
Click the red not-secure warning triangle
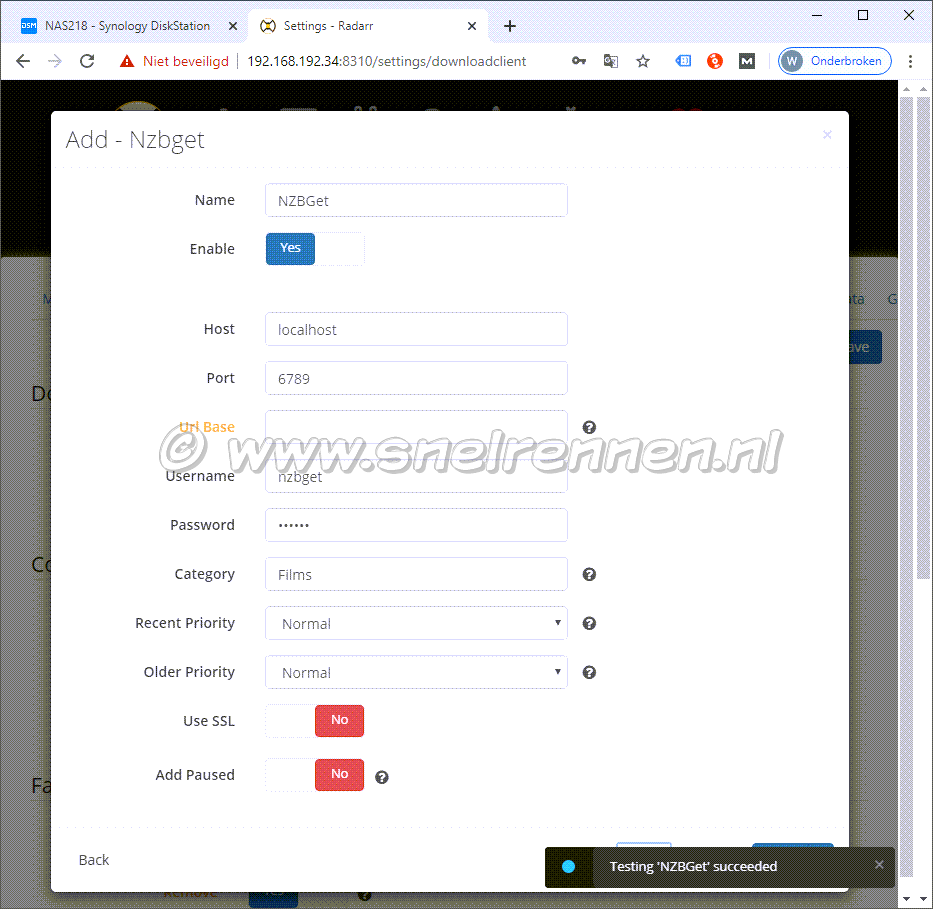point(127,61)
